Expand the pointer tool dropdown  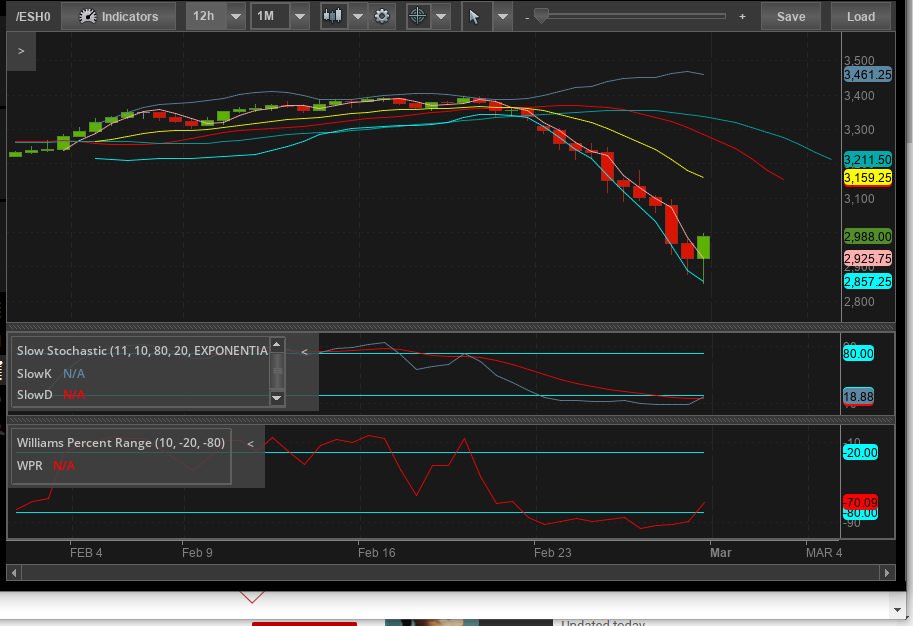point(503,16)
